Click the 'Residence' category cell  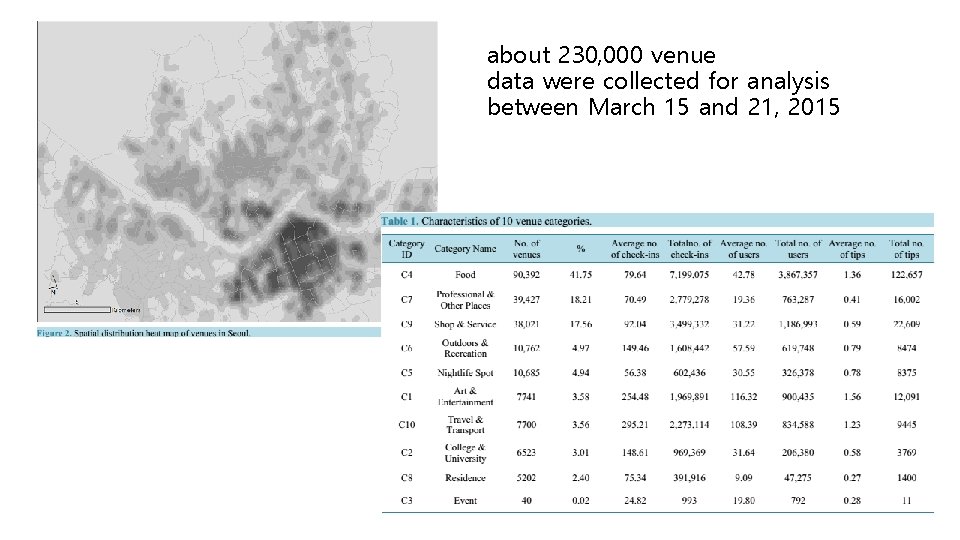click(x=465, y=478)
